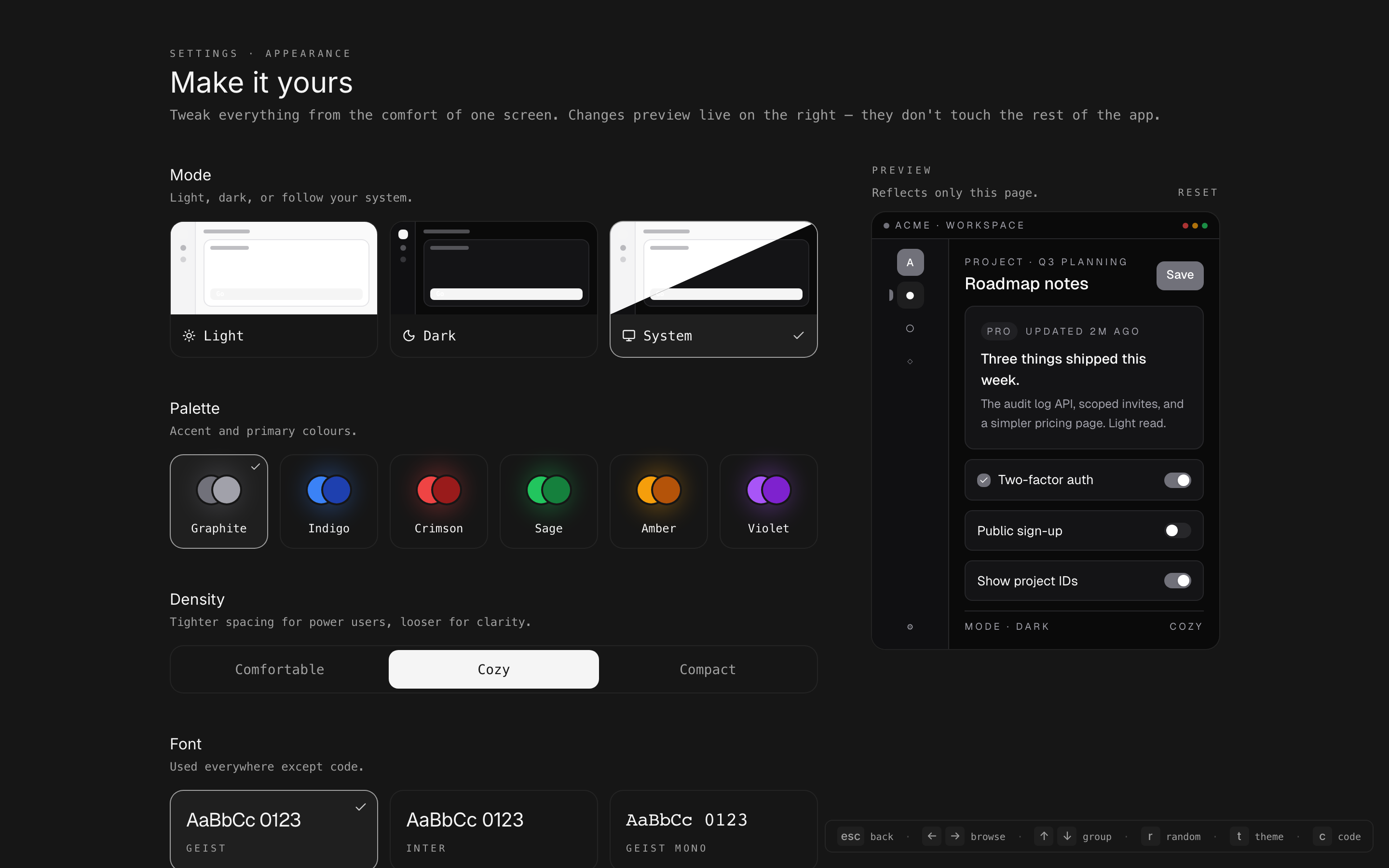1389x868 pixels.
Task: Pick the Amber colour palette
Action: [x=658, y=501]
